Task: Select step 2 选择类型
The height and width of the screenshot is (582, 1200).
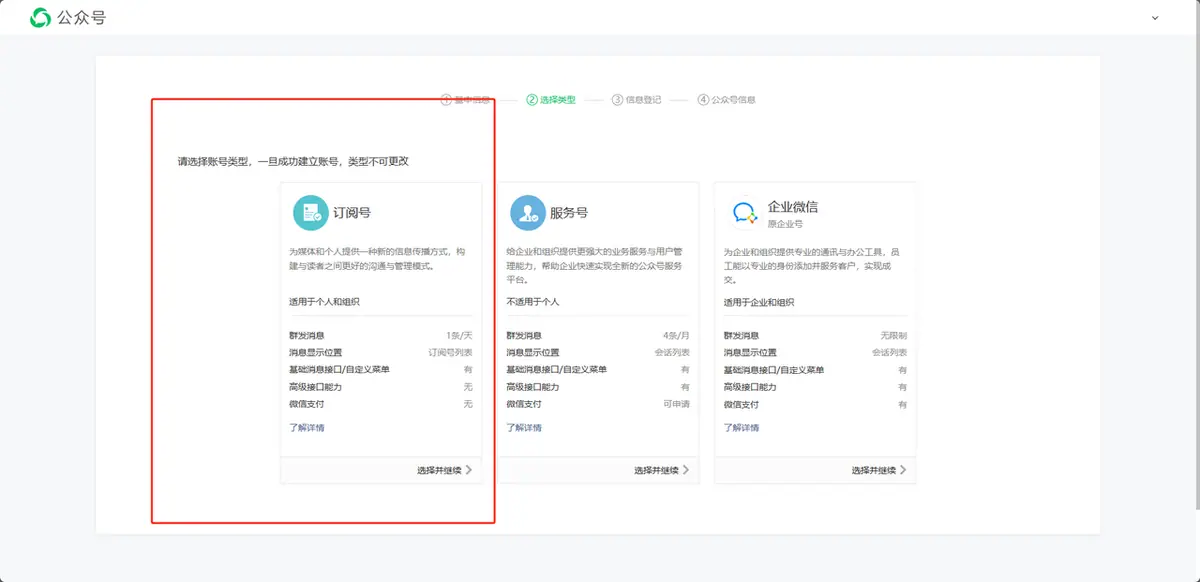Action: (551, 100)
